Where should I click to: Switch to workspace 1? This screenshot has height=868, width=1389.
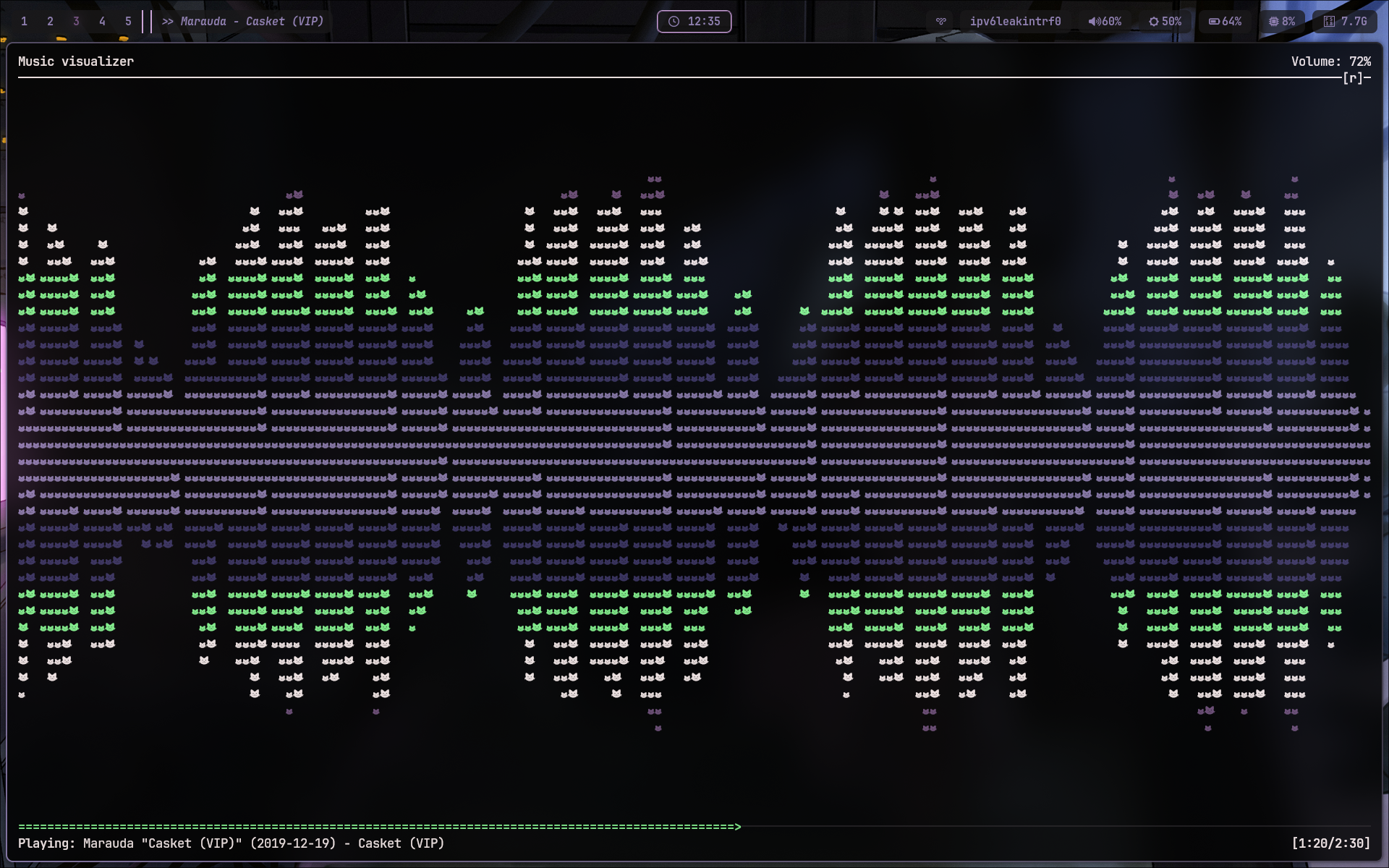[24, 22]
